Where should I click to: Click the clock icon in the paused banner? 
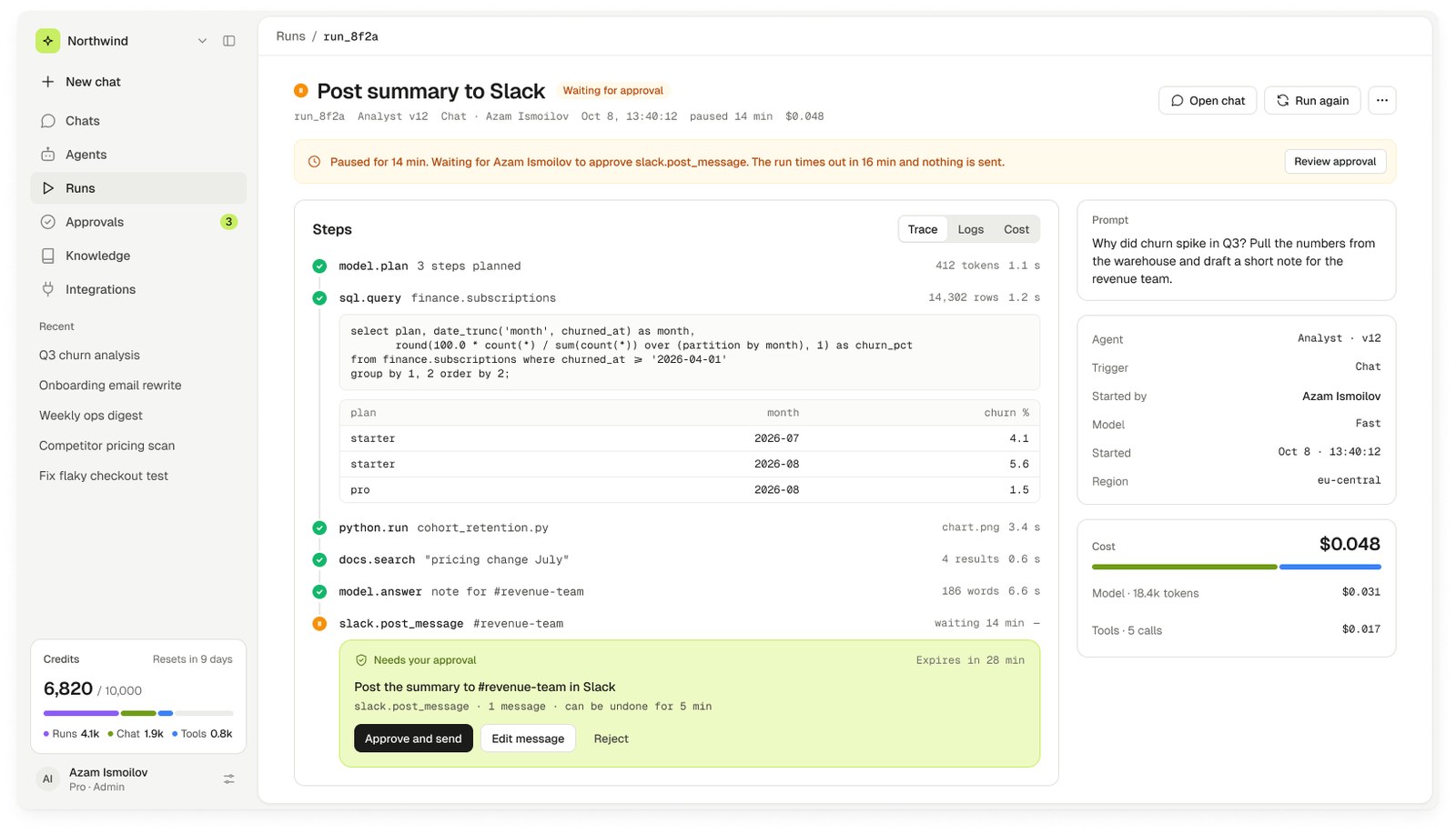pos(314,162)
